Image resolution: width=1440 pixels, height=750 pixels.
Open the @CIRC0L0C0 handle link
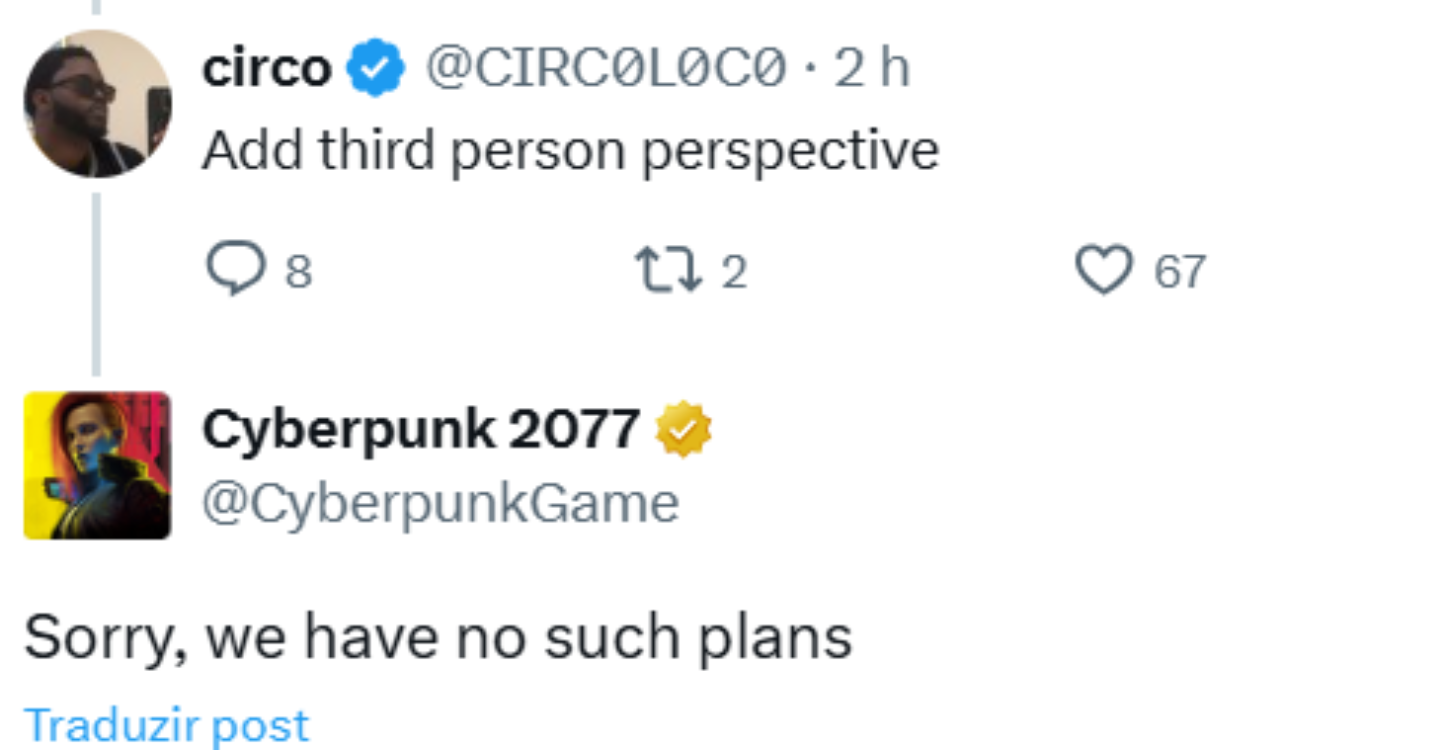pyautogui.click(x=606, y=69)
